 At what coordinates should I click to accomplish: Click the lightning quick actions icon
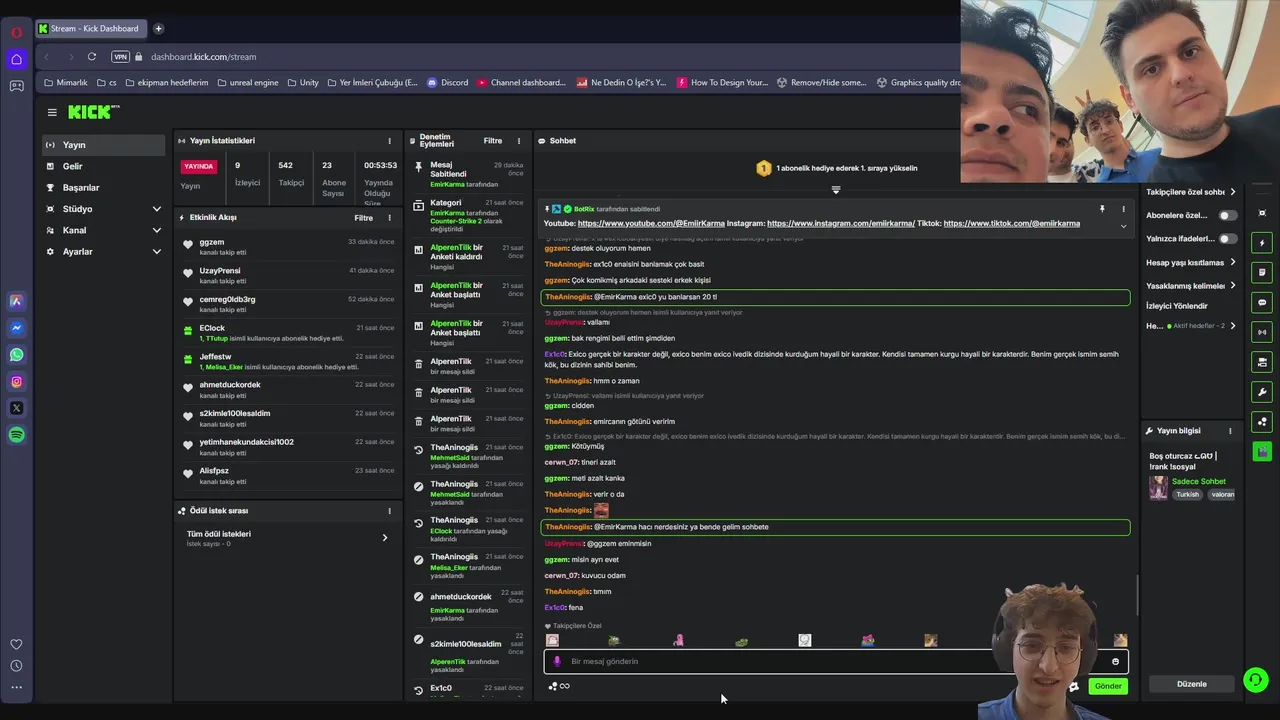tap(1262, 243)
